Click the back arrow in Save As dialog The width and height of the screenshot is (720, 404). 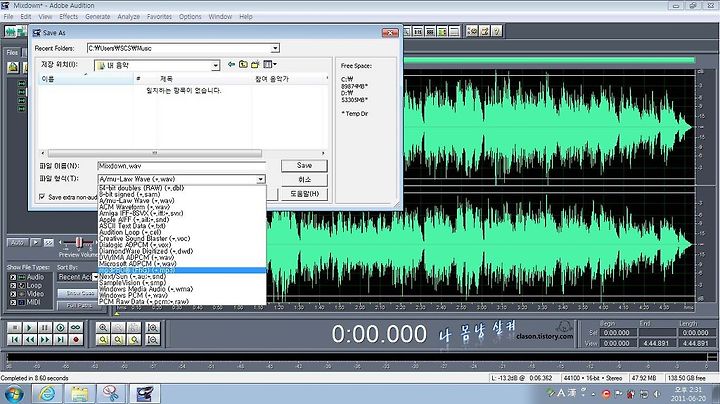coord(231,64)
